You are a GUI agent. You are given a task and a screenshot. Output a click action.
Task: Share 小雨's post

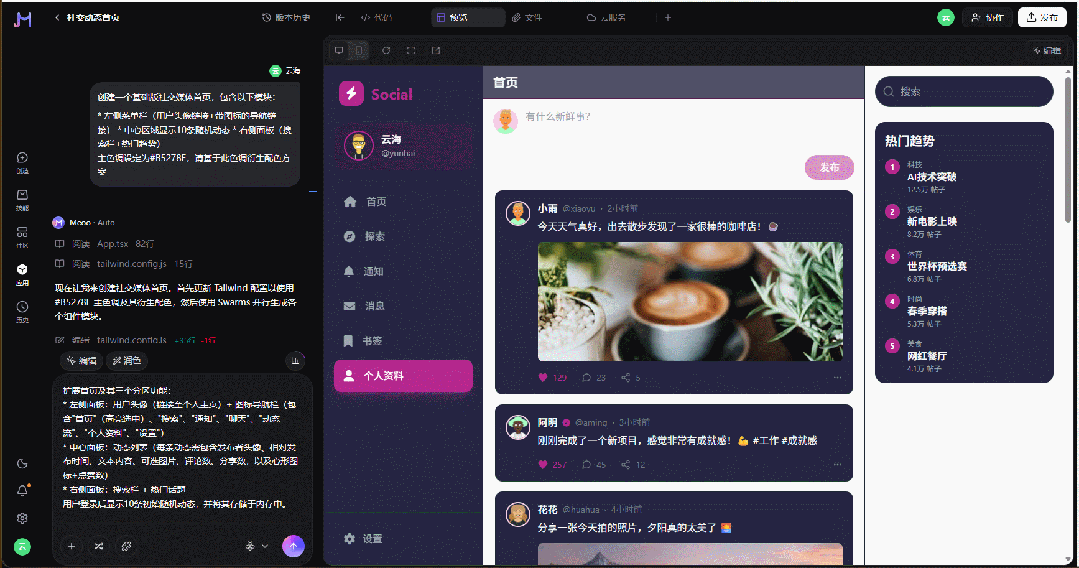tap(630, 377)
